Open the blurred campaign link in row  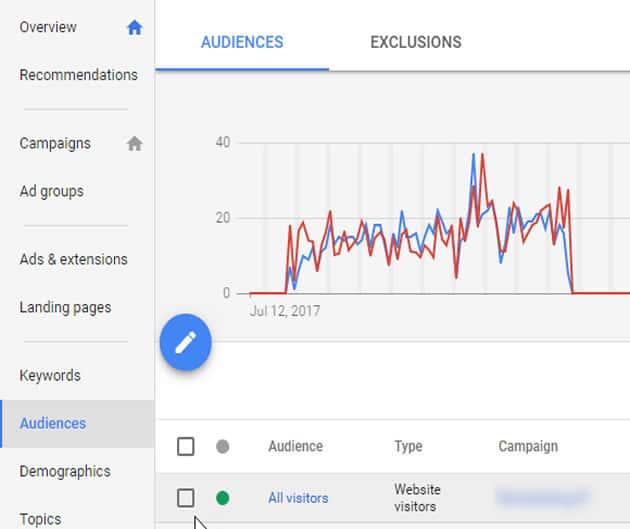tap(543, 497)
